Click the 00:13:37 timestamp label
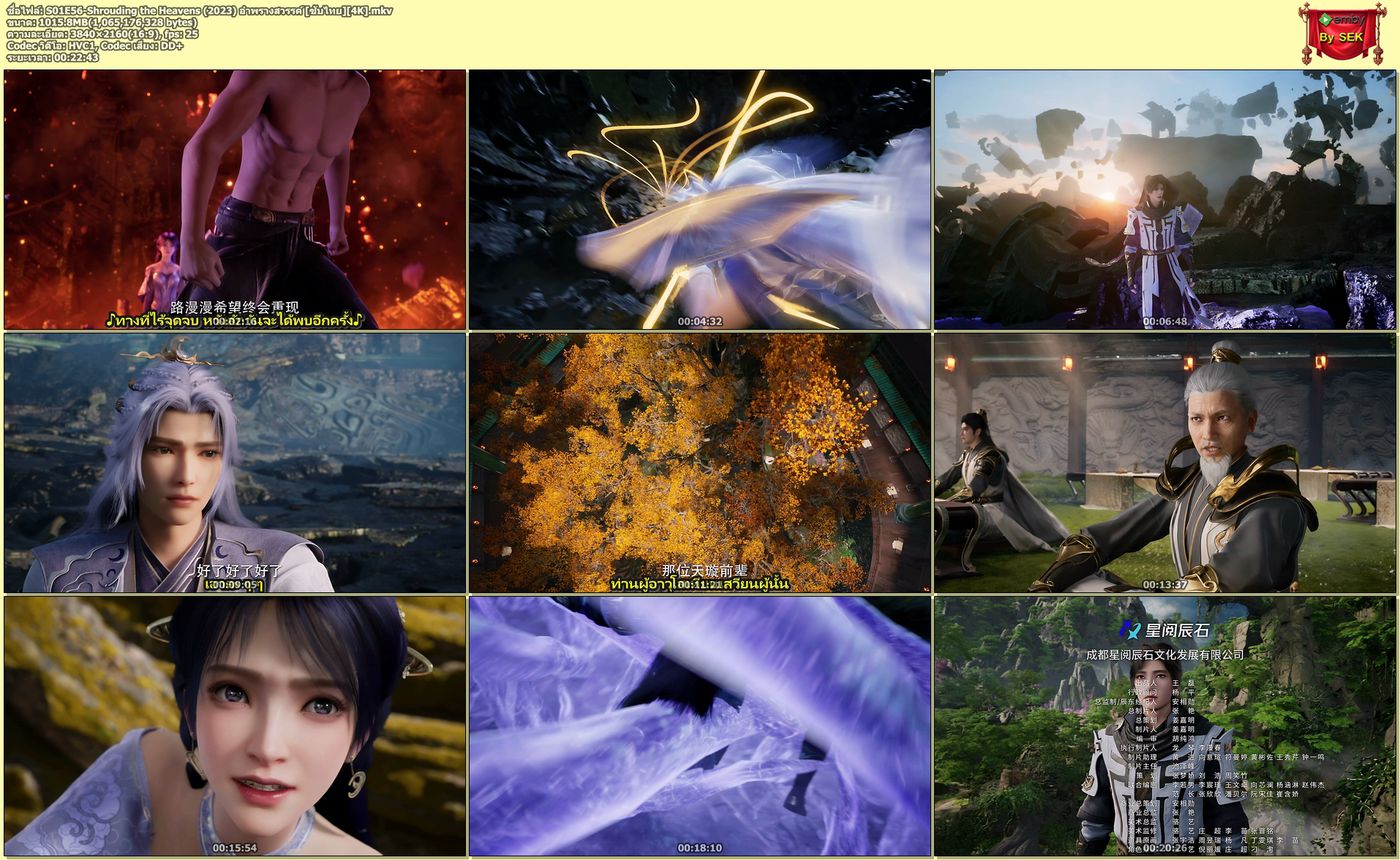 1165,584
